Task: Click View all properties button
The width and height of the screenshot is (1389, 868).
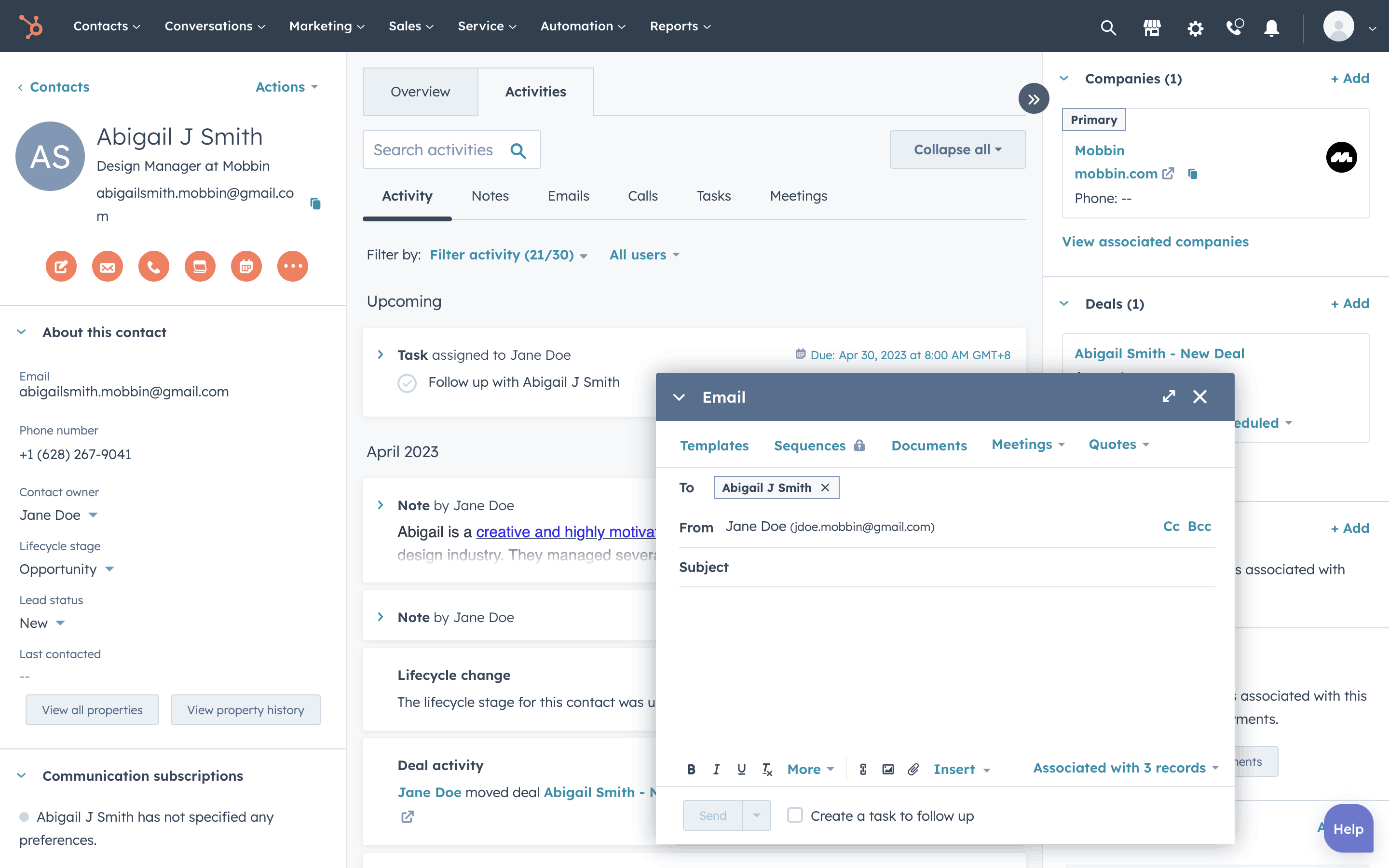Action: click(92, 709)
